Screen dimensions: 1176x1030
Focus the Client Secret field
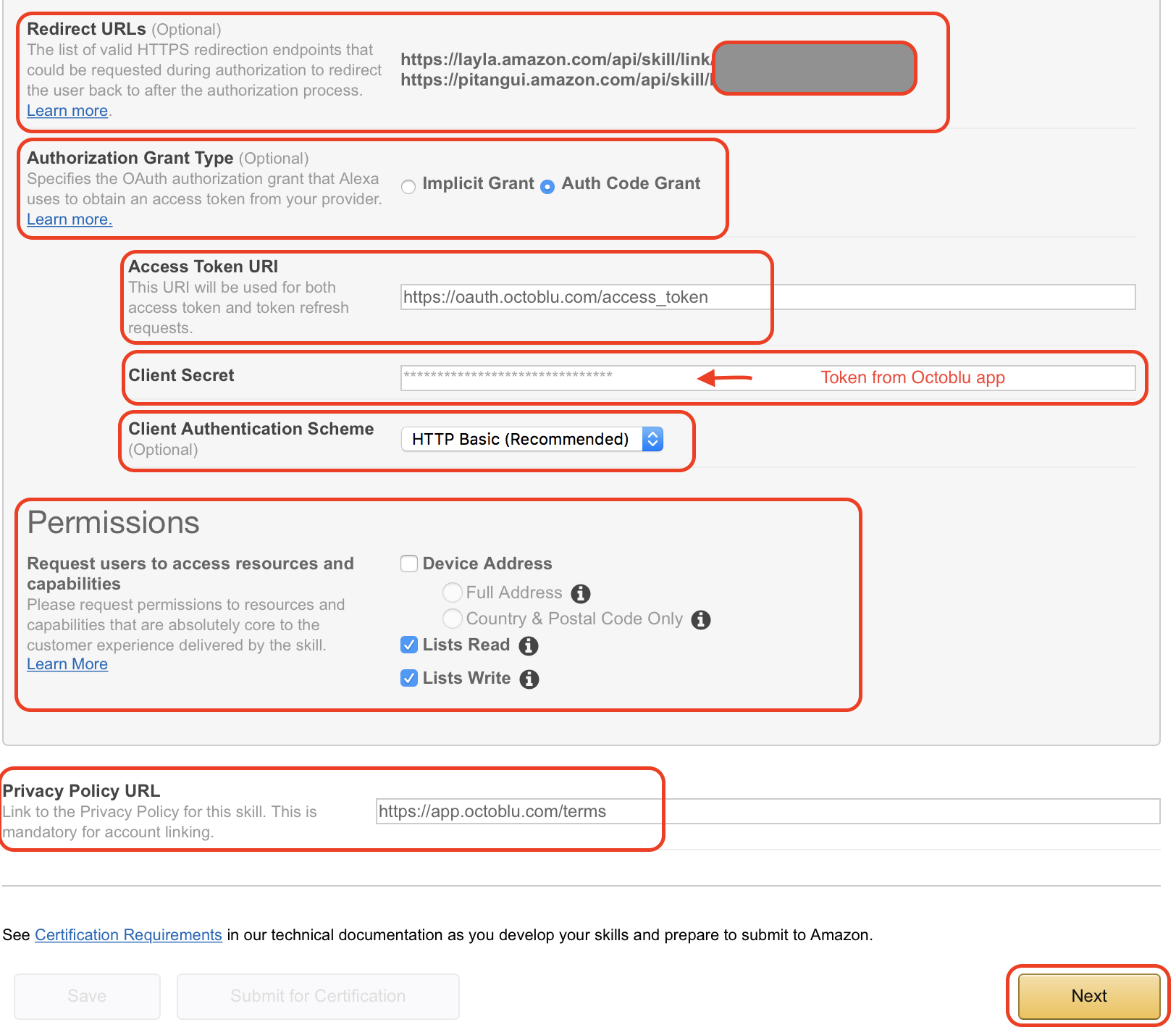768,377
